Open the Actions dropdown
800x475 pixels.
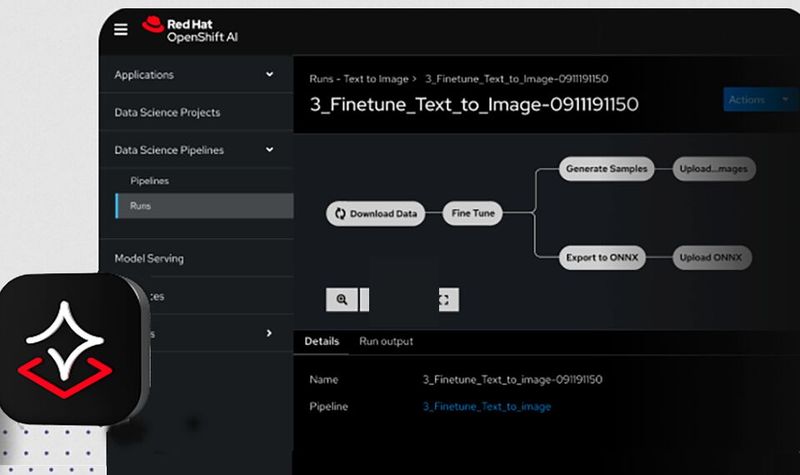coord(755,100)
